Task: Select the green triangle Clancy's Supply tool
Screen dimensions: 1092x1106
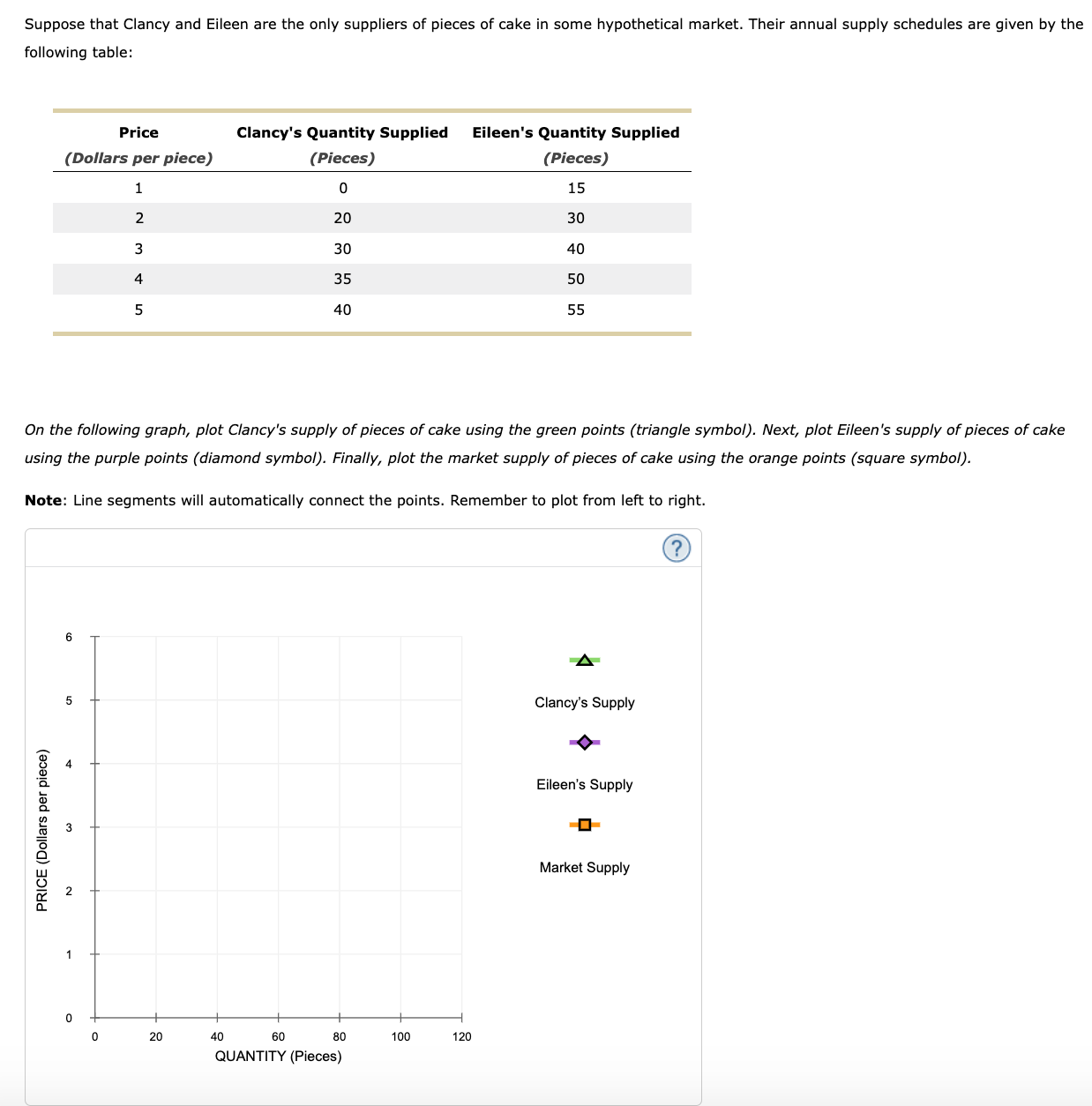Action: 584,659
